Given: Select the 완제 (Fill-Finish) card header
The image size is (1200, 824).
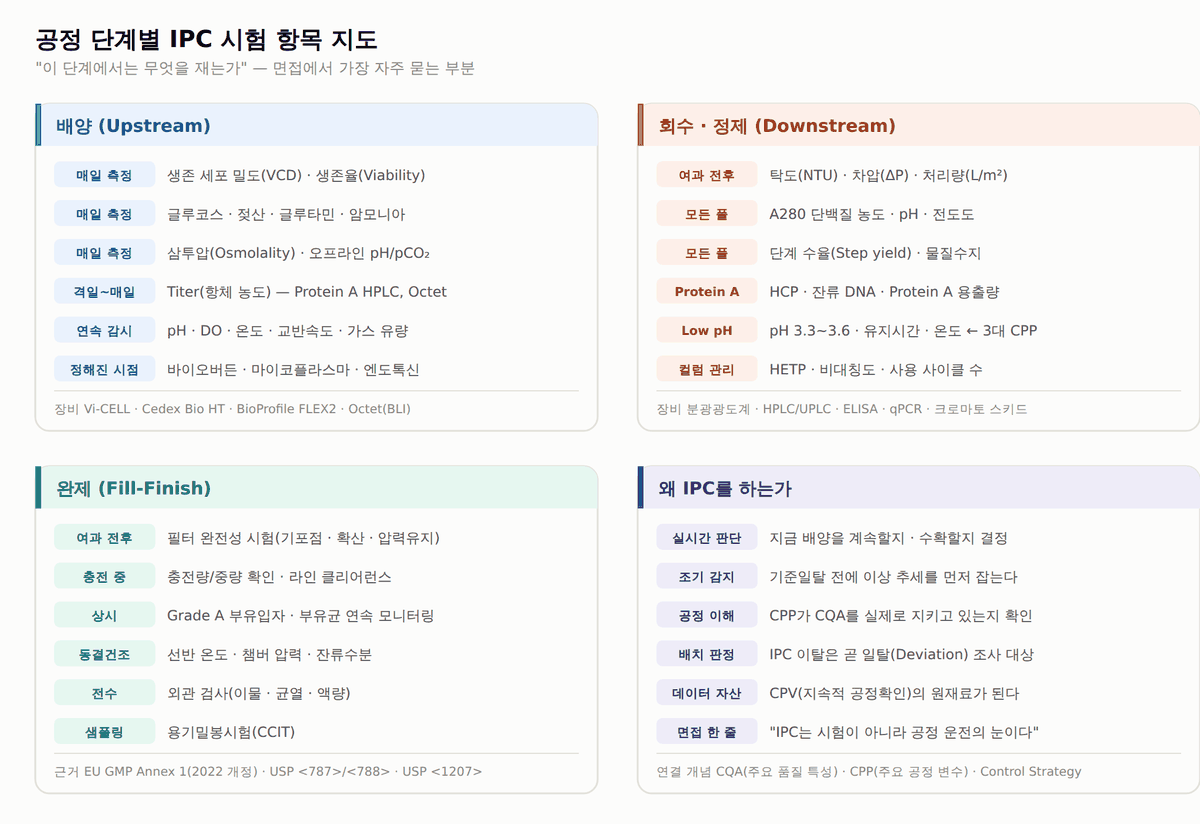Looking at the screenshot, I should (x=317, y=488).
